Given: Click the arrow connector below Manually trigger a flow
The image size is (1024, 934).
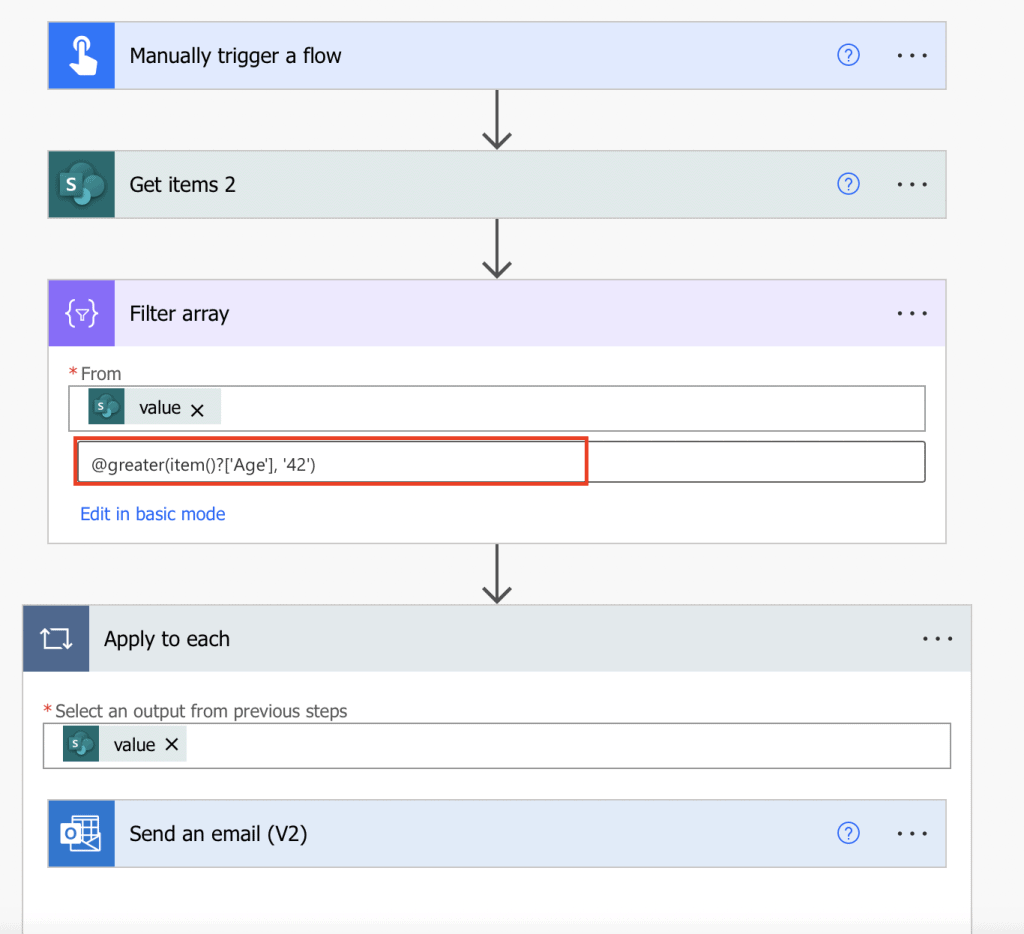Looking at the screenshot, I should [x=497, y=120].
